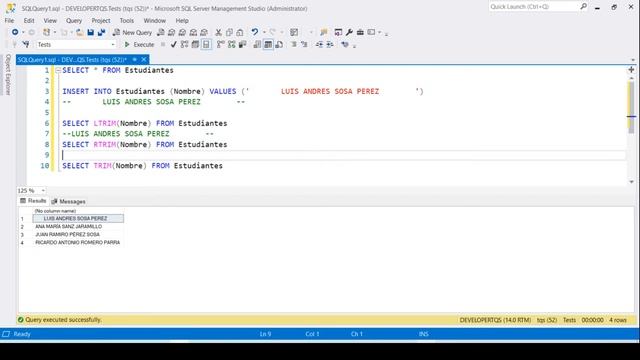This screenshot has height=360, width=640.
Task: Close the SQLQuery1.sql tab
Action: tap(144, 60)
